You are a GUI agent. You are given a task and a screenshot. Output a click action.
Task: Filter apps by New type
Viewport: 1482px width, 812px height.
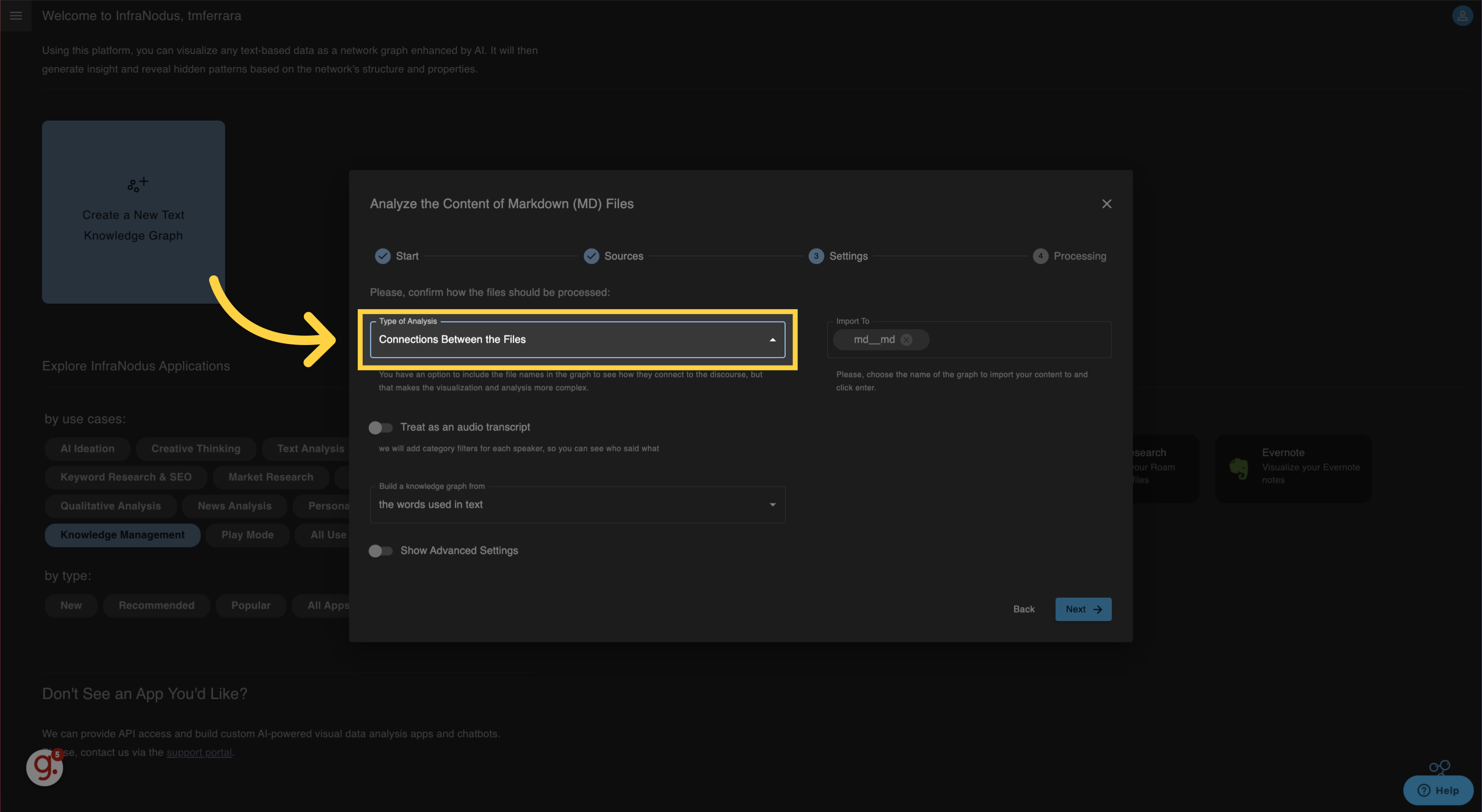click(72, 606)
